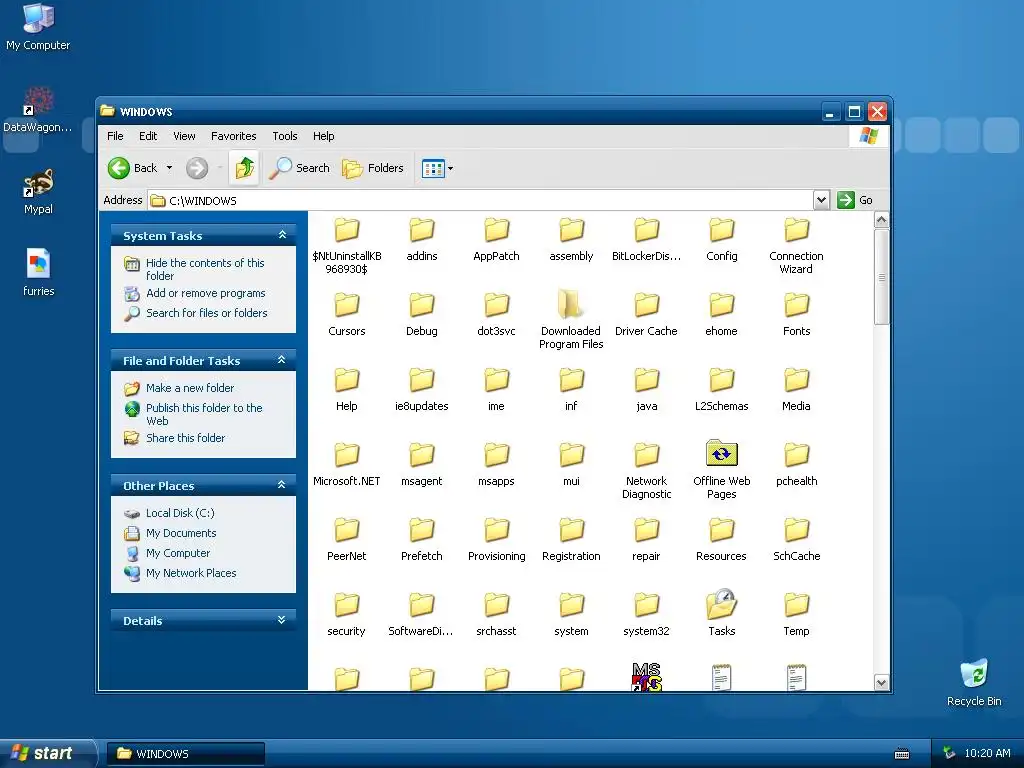
Task: Expand the Address bar dropdown
Action: tap(821, 200)
